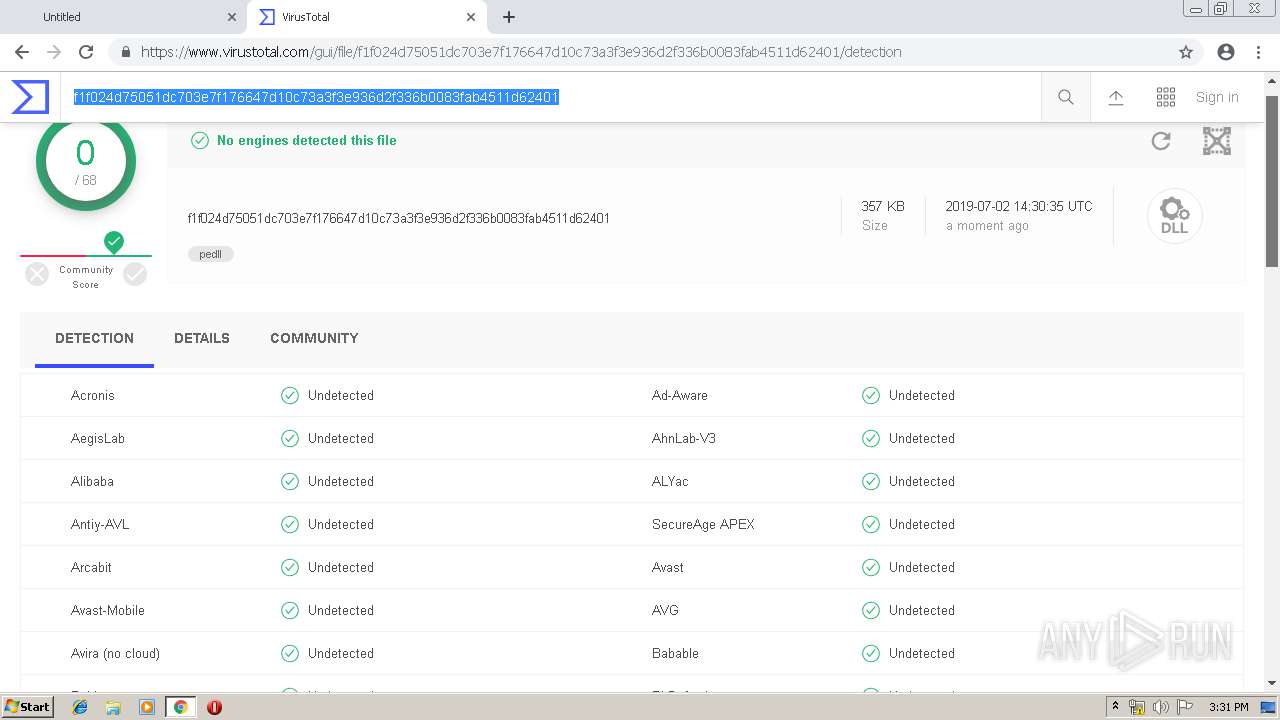Open media player from taskbar
This screenshot has height=720, width=1280.
click(x=147, y=707)
